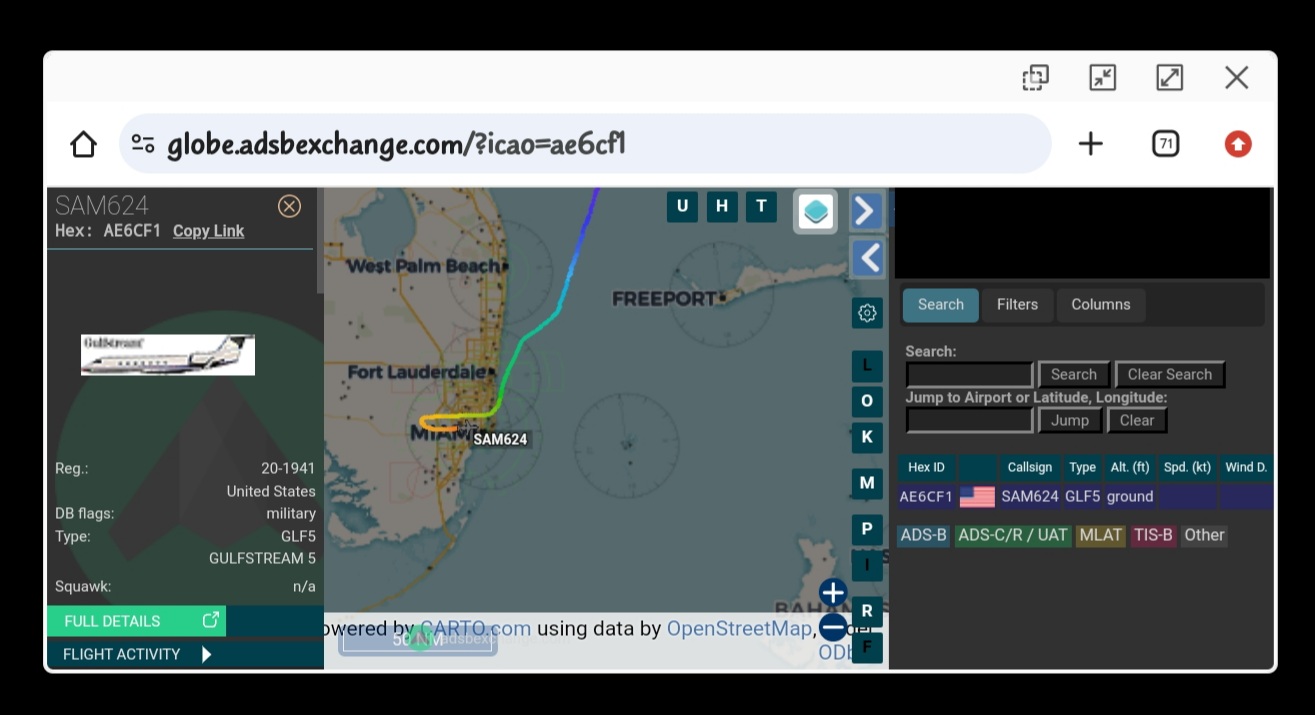Image resolution: width=1315 pixels, height=715 pixels.
Task: Toggle the H map button
Action: (721, 206)
